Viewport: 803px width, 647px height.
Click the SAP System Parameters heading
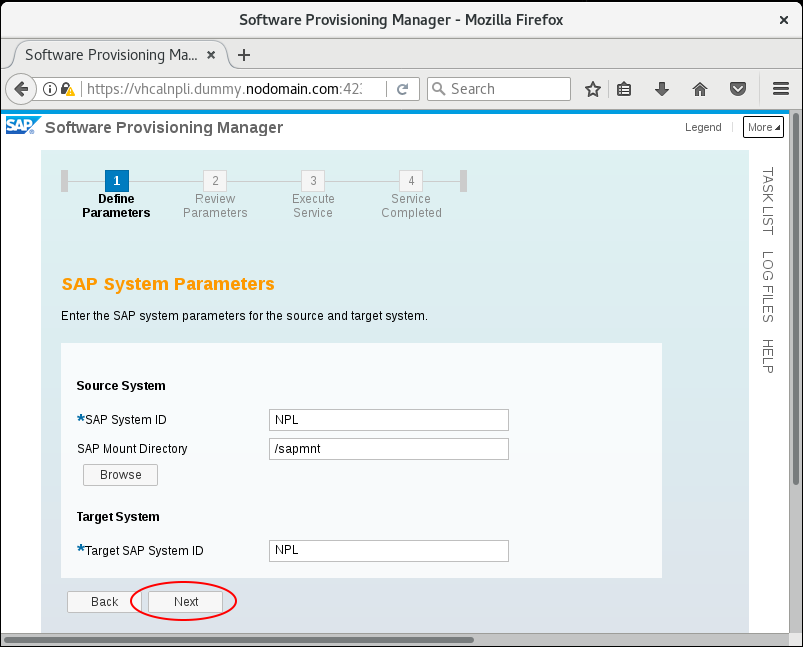(168, 284)
